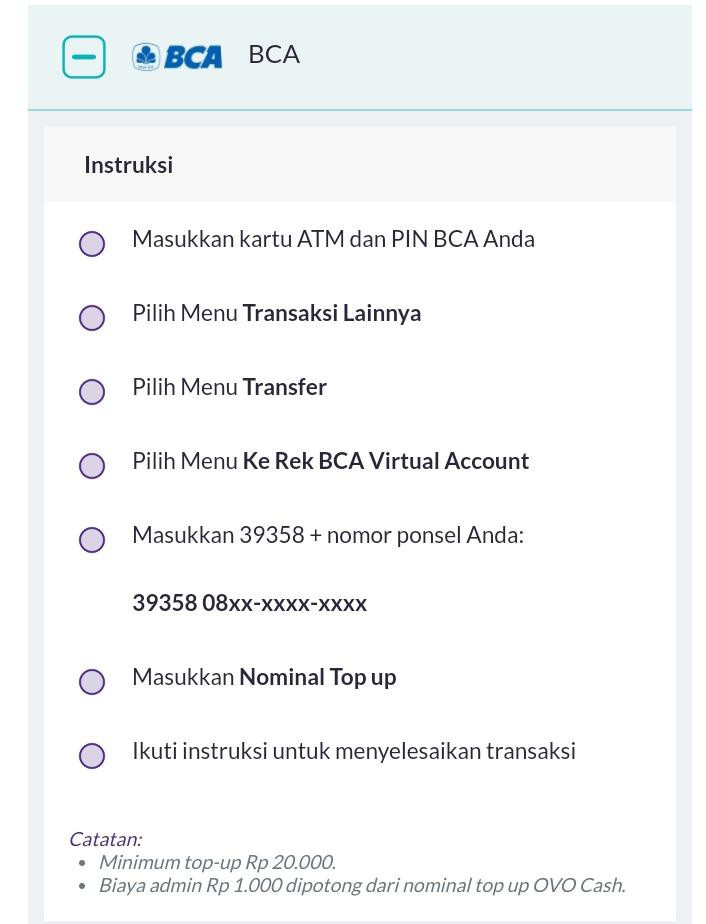Click bullet beside Transaksi Lainnya step
706x924 pixels.
(x=92, y=318)
